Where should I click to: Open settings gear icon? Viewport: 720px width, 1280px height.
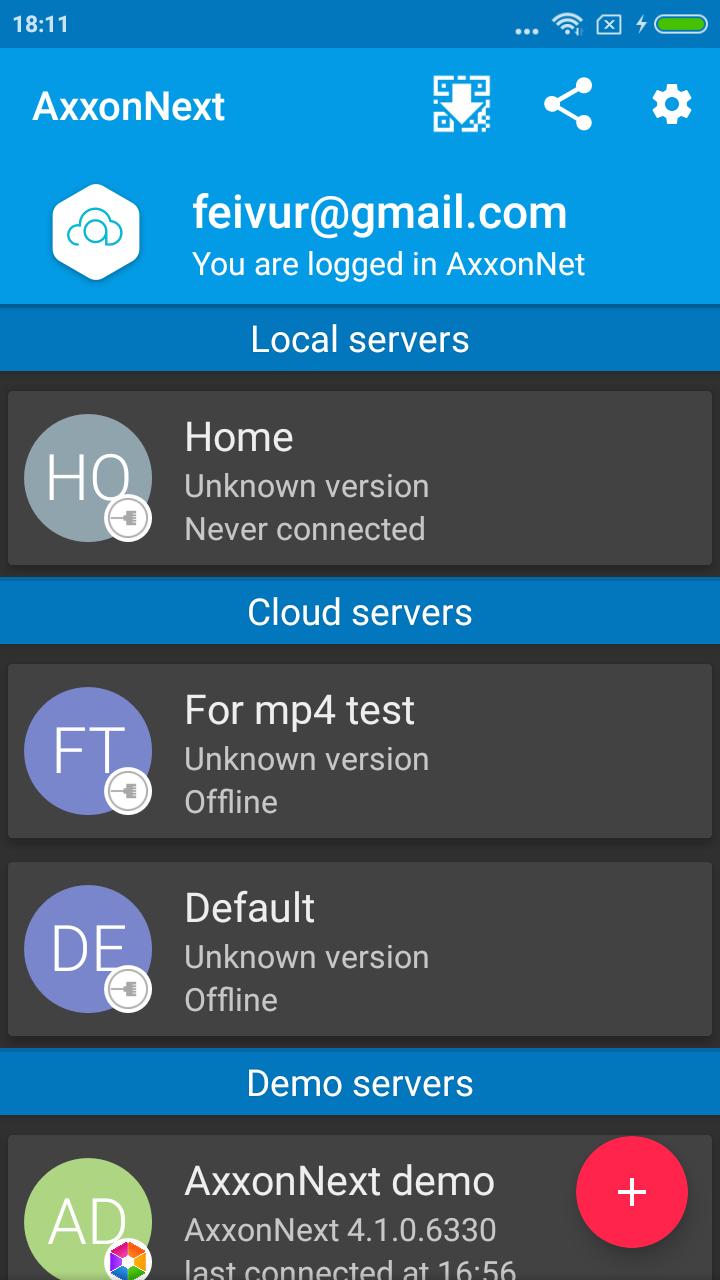(672, 104)
